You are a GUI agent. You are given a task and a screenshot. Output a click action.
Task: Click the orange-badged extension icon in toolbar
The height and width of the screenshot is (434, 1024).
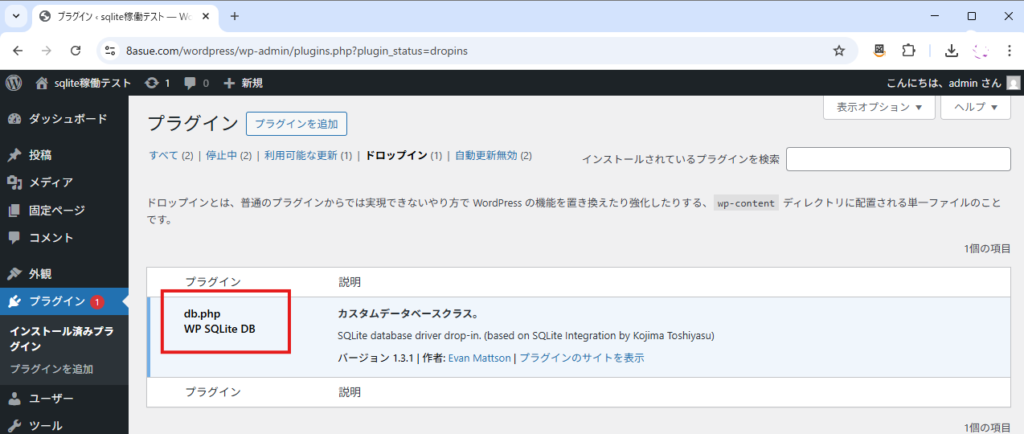[x=880, y=51]
